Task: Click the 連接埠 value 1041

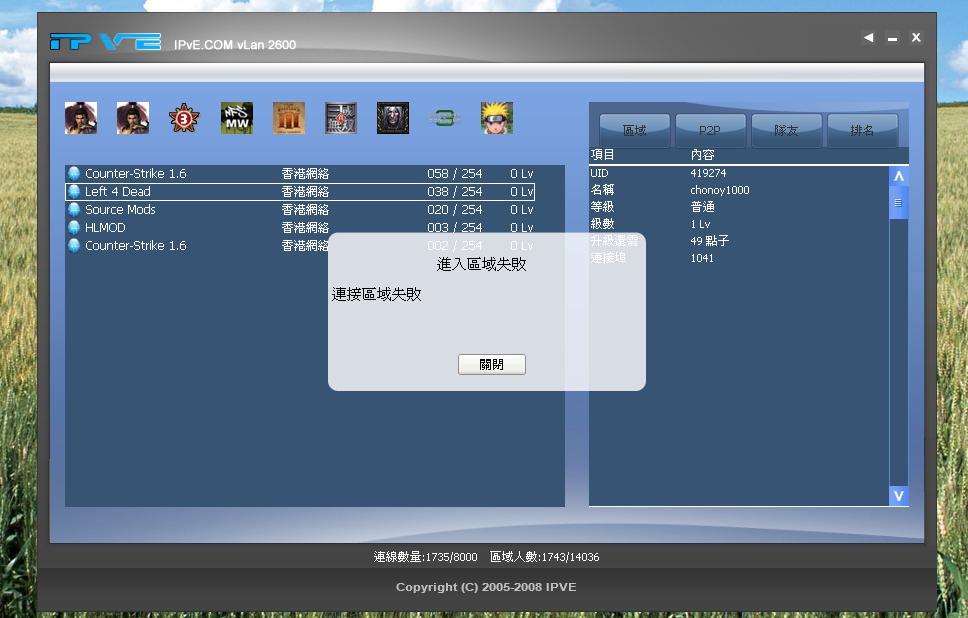Action: [702, 258]
